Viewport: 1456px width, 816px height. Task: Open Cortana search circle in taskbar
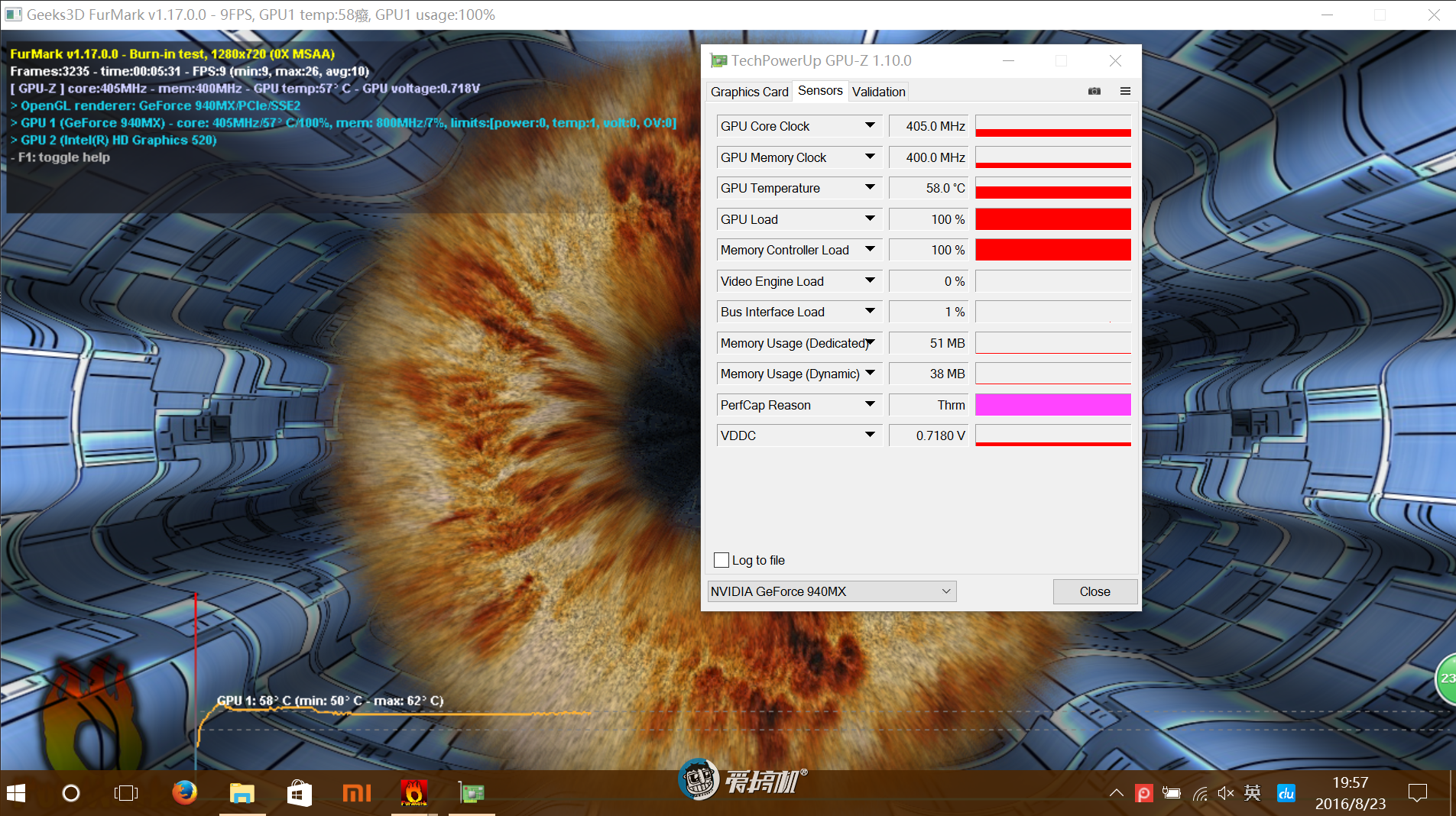(70, 793)
